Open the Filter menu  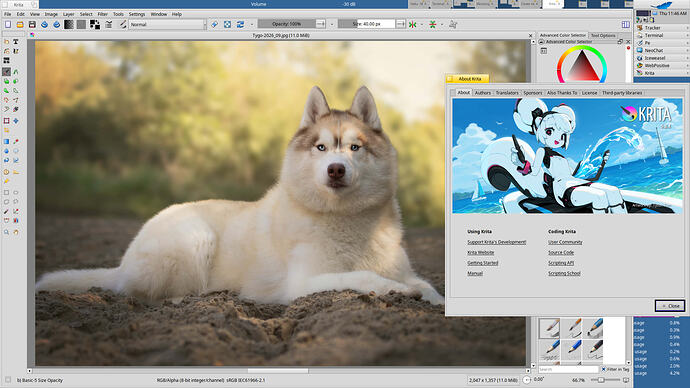click(x=102, y=14)
